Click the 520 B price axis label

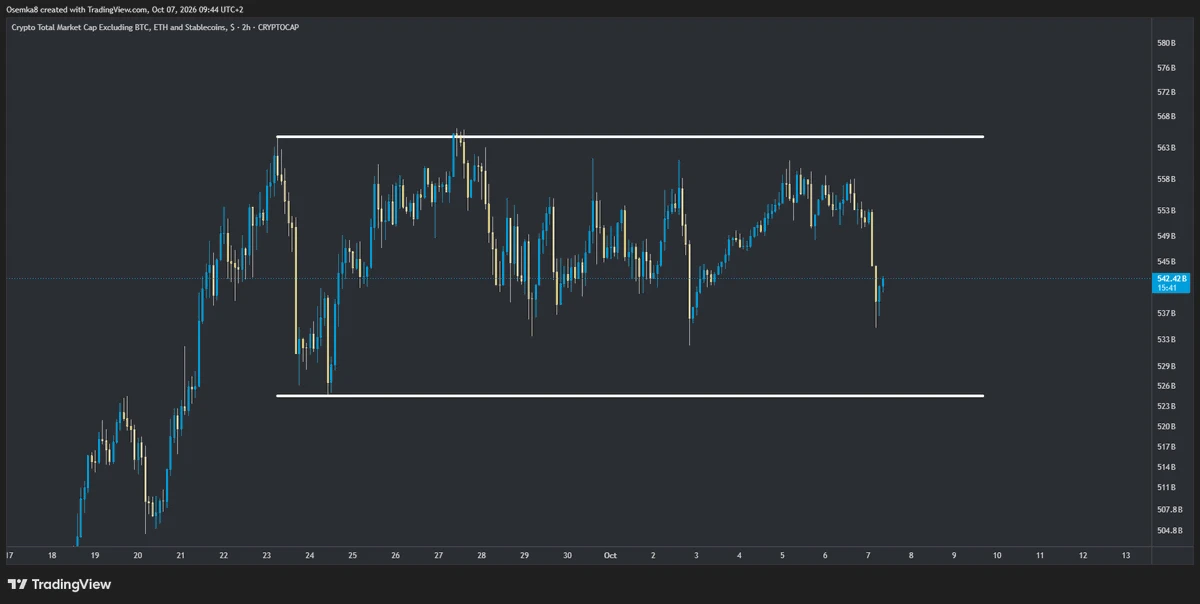pyautogui.click(x=1165, y=426)
